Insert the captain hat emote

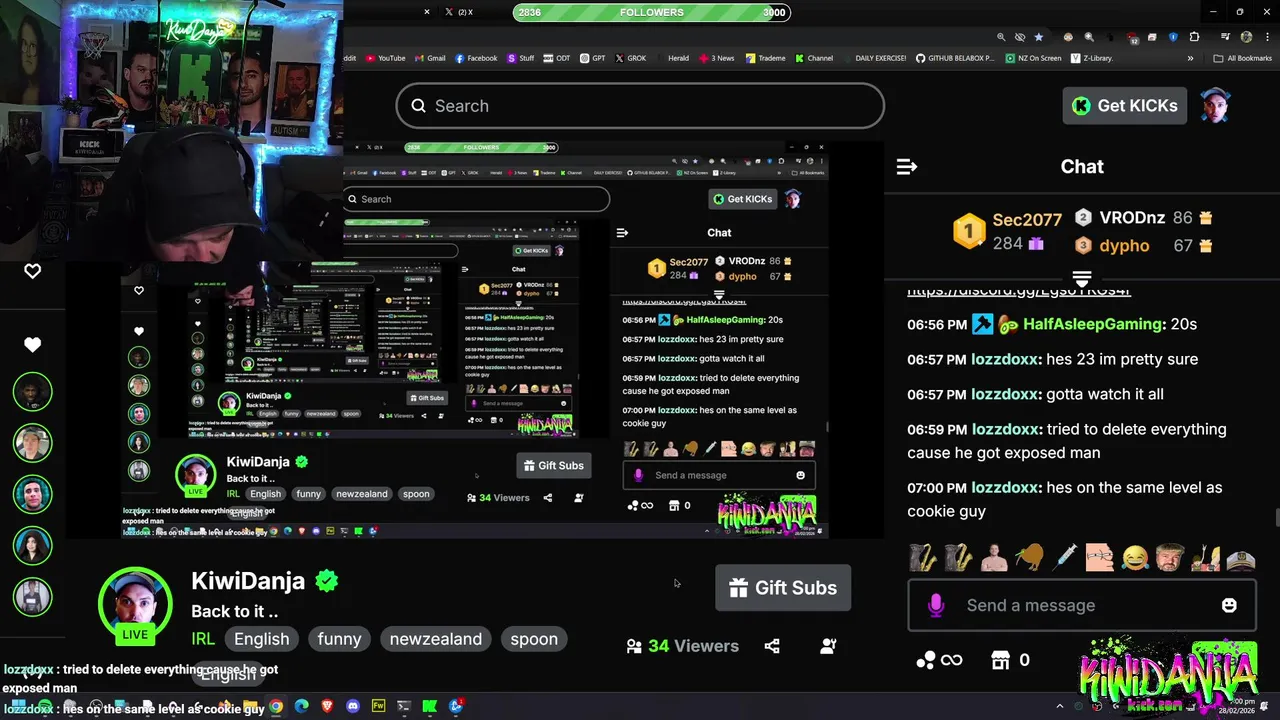click(1241, 558)
